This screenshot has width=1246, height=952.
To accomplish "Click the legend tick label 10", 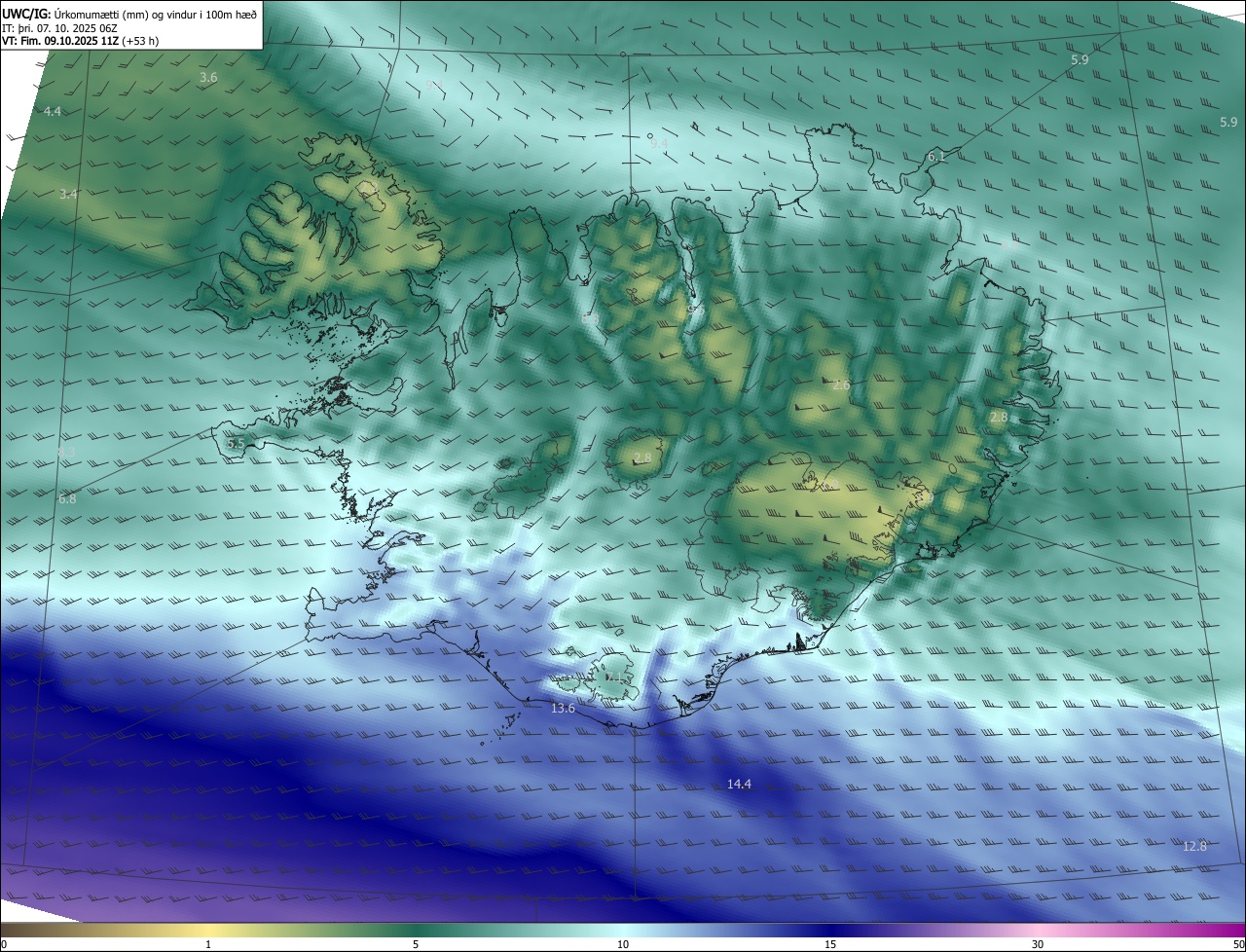I will 623,944.
